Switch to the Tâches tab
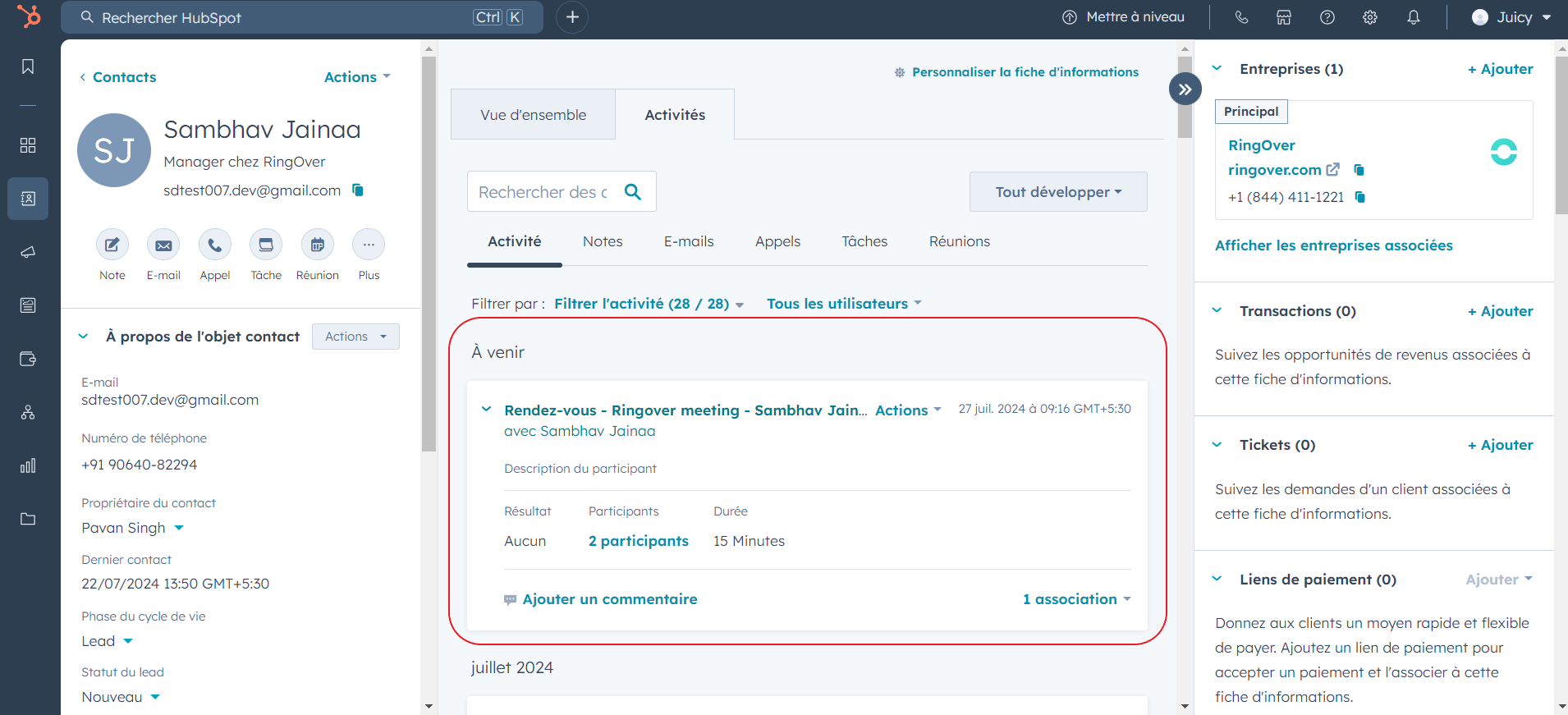Screen dimensions: 1568x715 864,241
